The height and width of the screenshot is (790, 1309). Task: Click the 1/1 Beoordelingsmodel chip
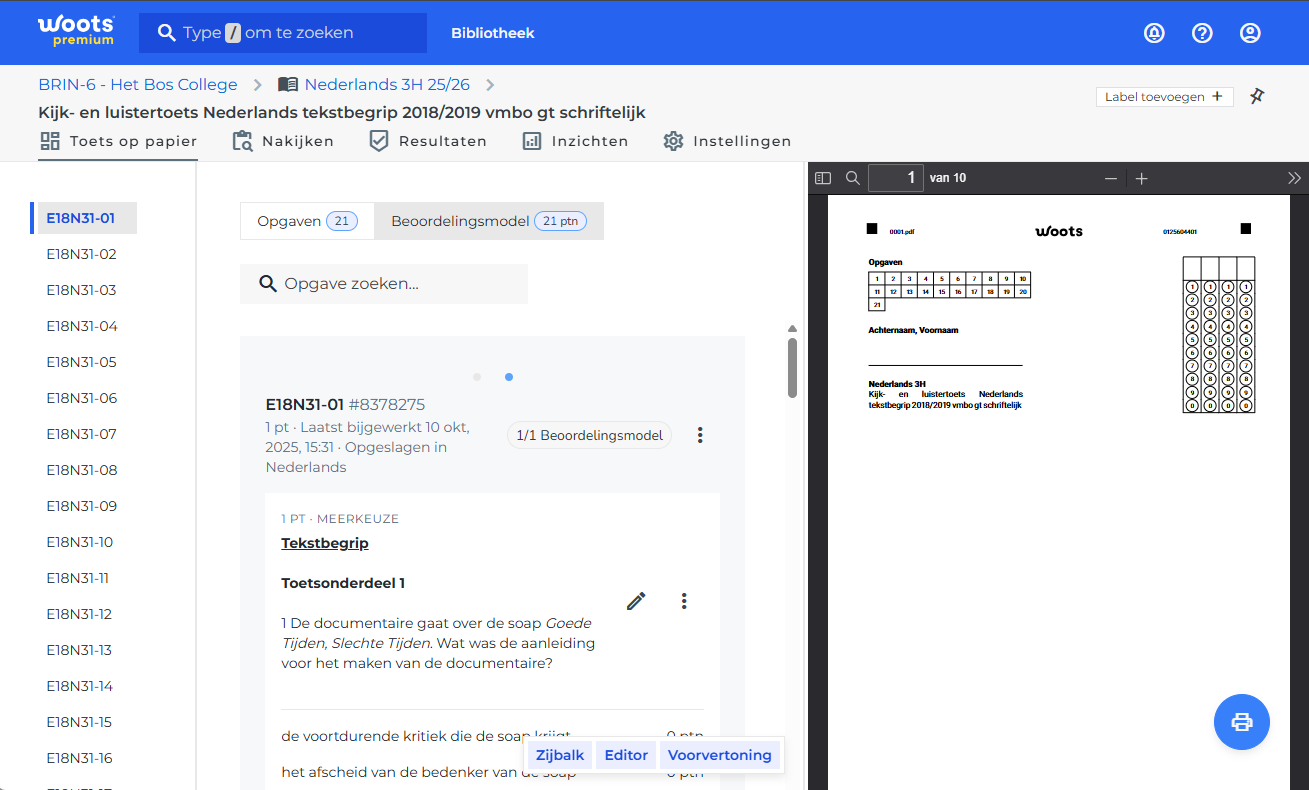[x=590, y=435]
